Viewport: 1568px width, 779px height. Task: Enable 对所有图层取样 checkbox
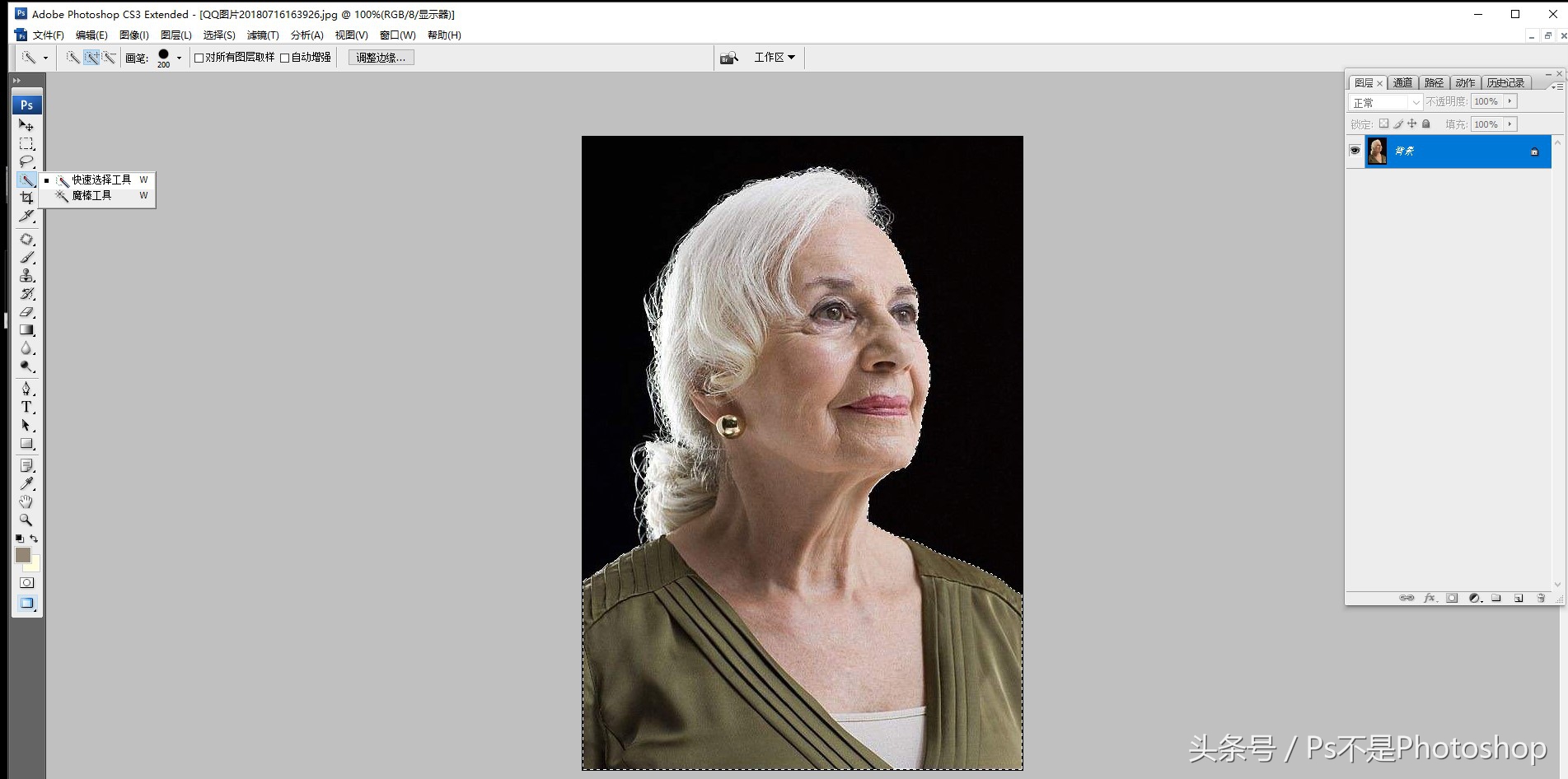coord(199,58)
